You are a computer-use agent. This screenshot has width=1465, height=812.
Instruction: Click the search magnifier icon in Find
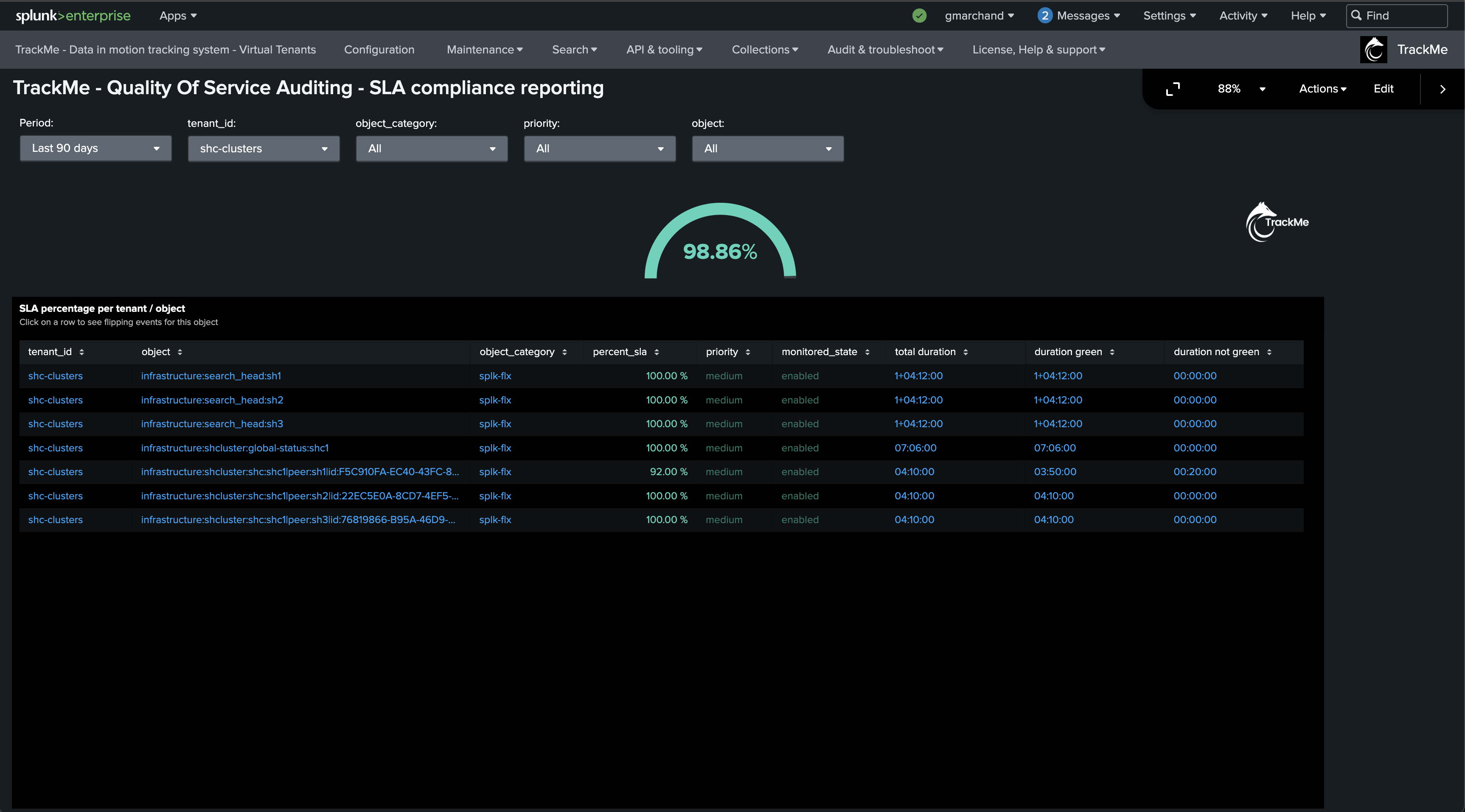point(1356,15)
